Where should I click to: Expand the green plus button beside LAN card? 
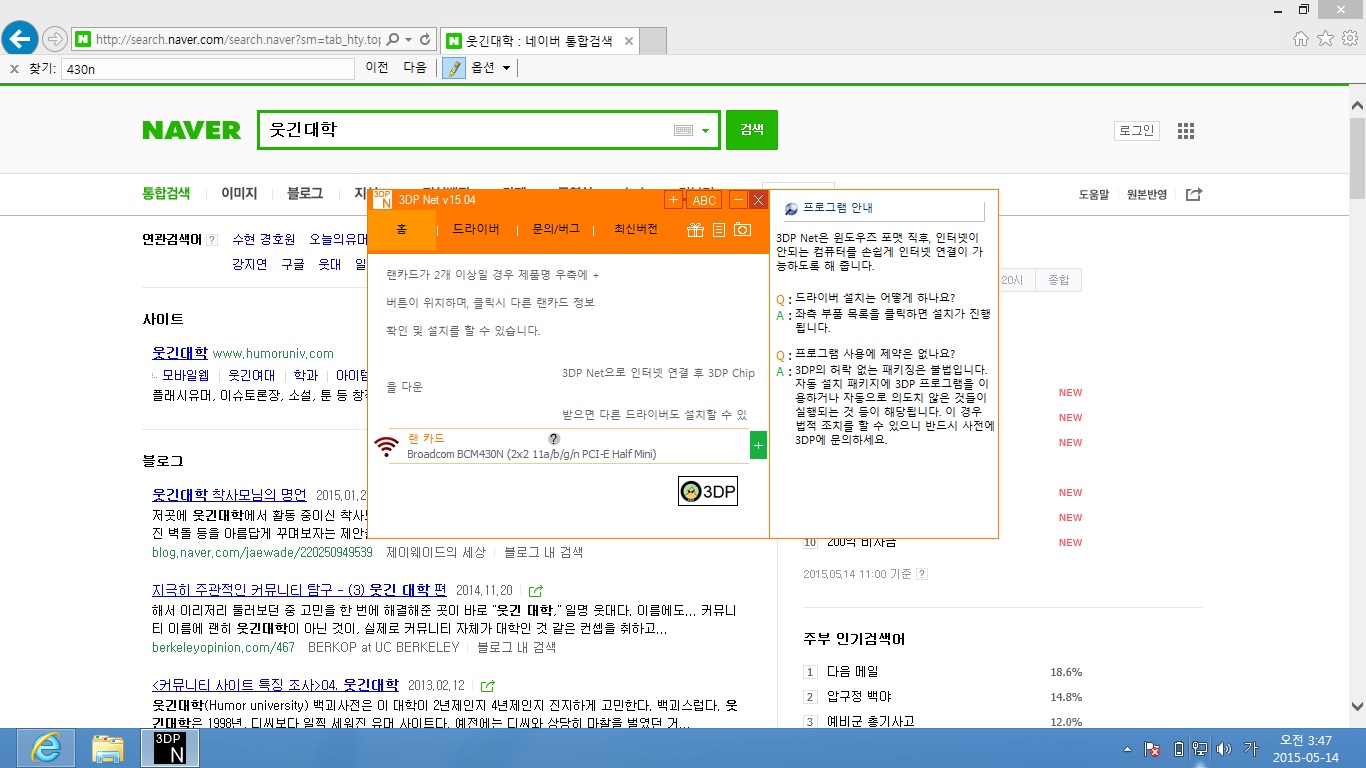(758, 445)
